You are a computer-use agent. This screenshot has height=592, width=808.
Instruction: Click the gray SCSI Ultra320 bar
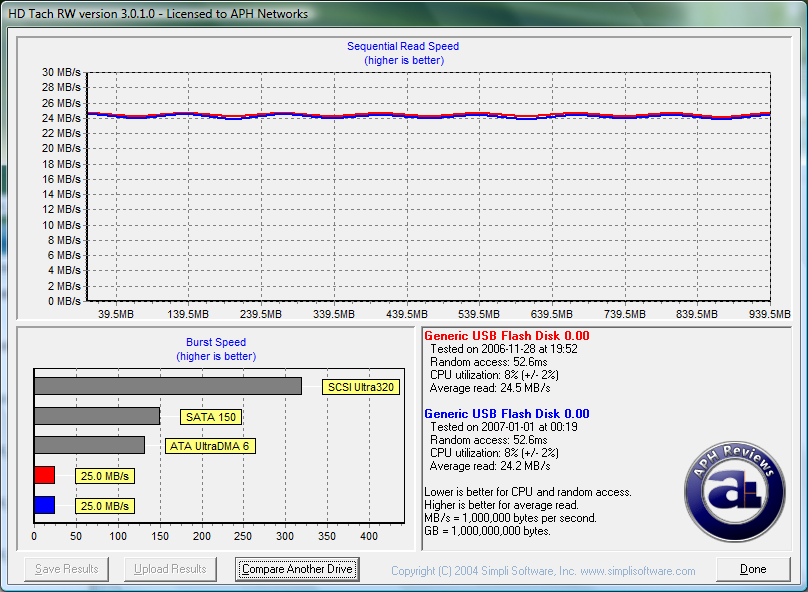pos(167,386)
